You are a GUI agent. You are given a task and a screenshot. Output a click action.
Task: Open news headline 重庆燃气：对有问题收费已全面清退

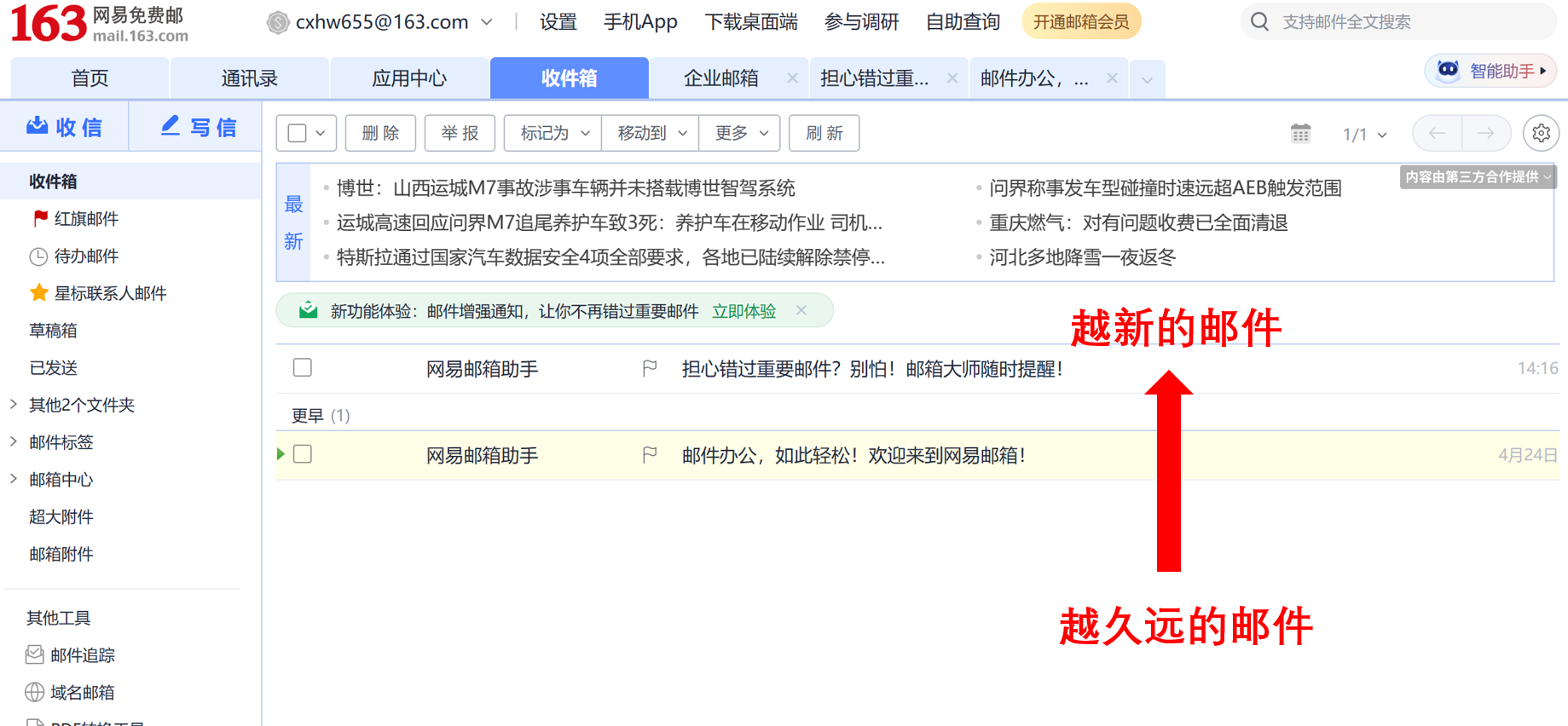pos(1139,223)
